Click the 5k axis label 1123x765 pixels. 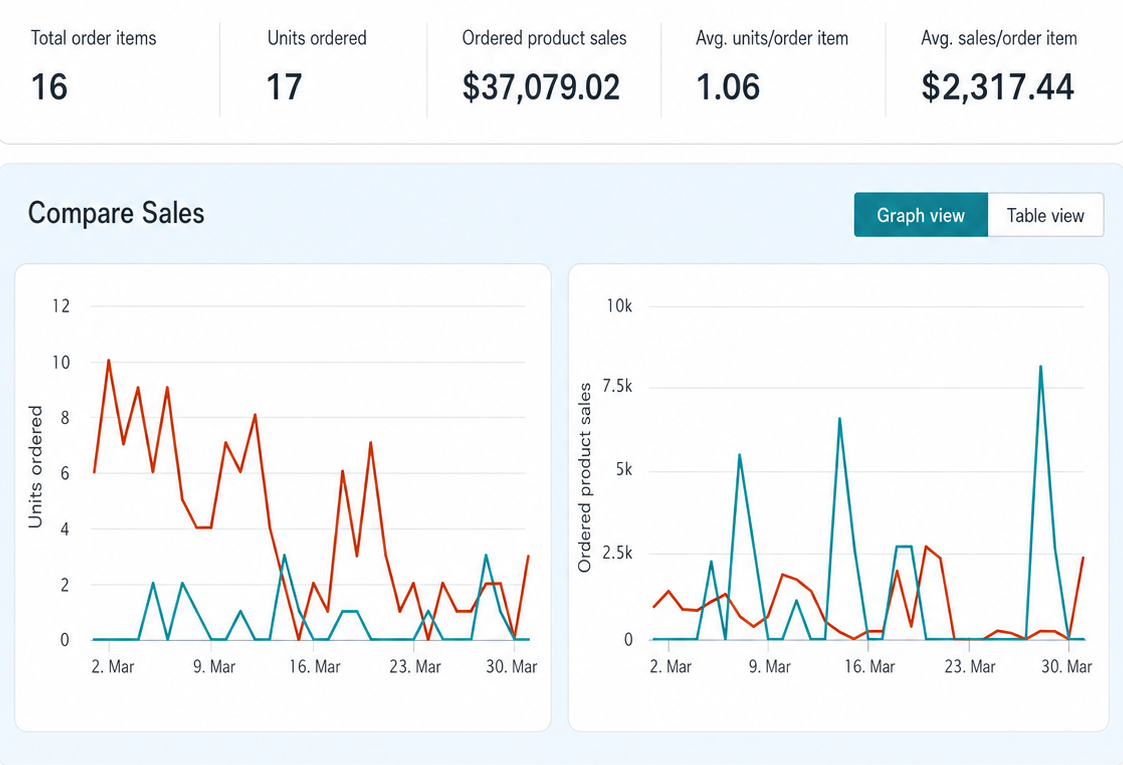tap(624, 470)
